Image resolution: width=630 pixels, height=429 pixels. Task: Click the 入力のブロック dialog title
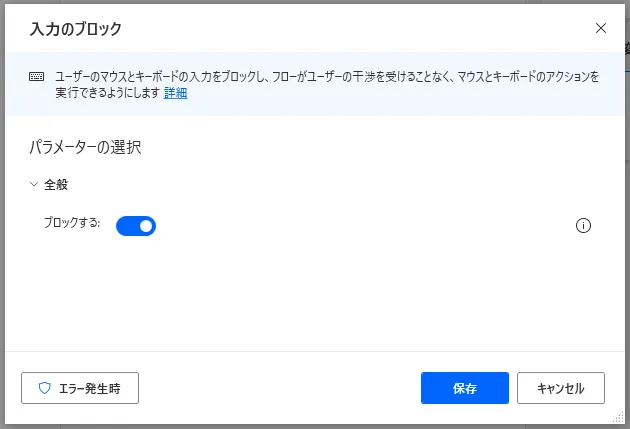[x=76, y=29]
